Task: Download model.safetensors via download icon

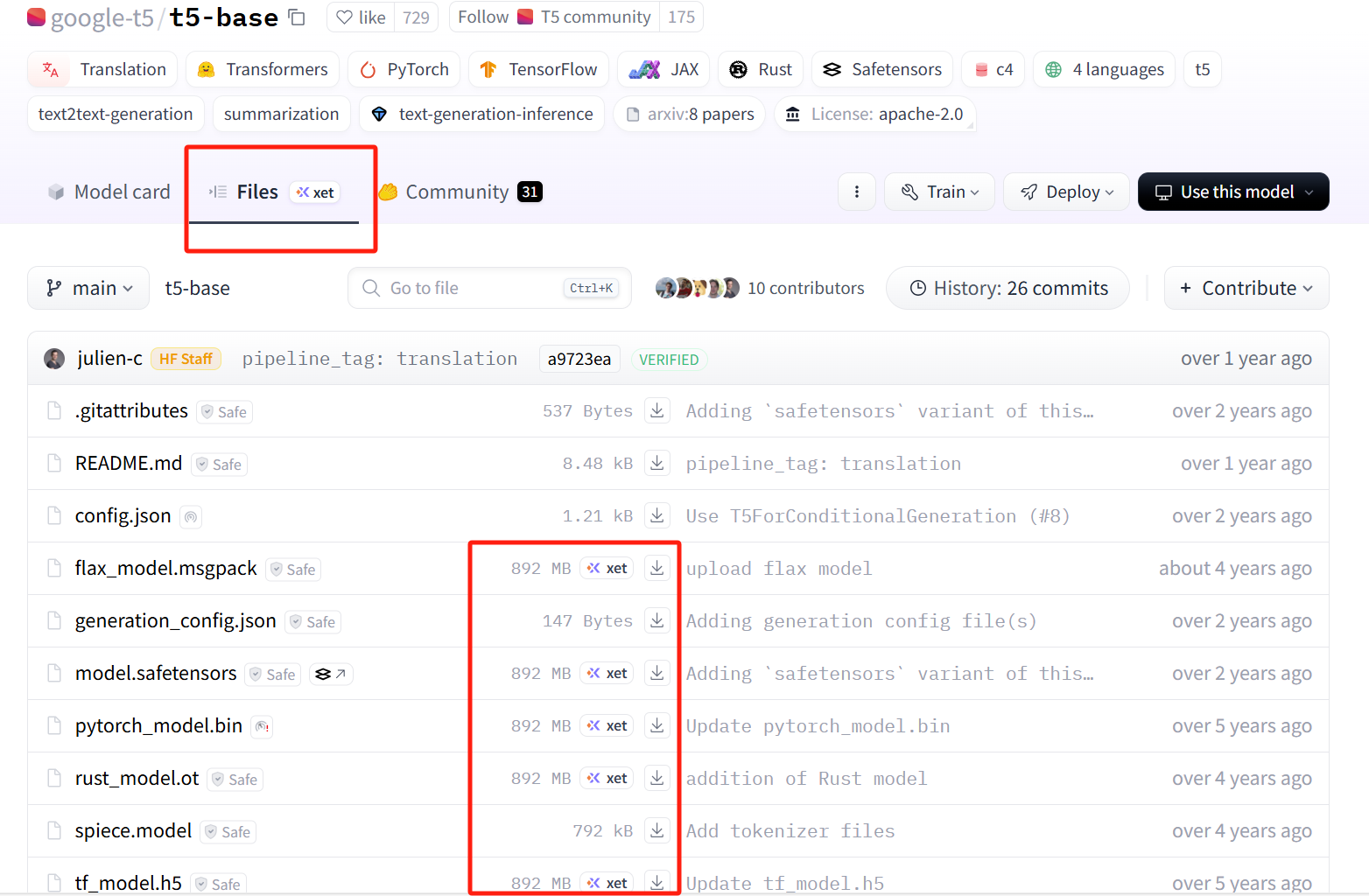Action: (x=657, y=673)
